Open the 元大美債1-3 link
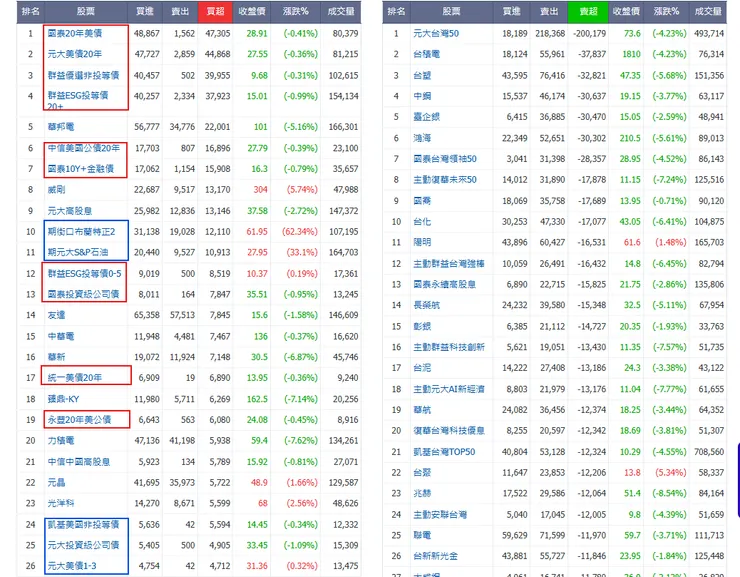 (72, 566)
